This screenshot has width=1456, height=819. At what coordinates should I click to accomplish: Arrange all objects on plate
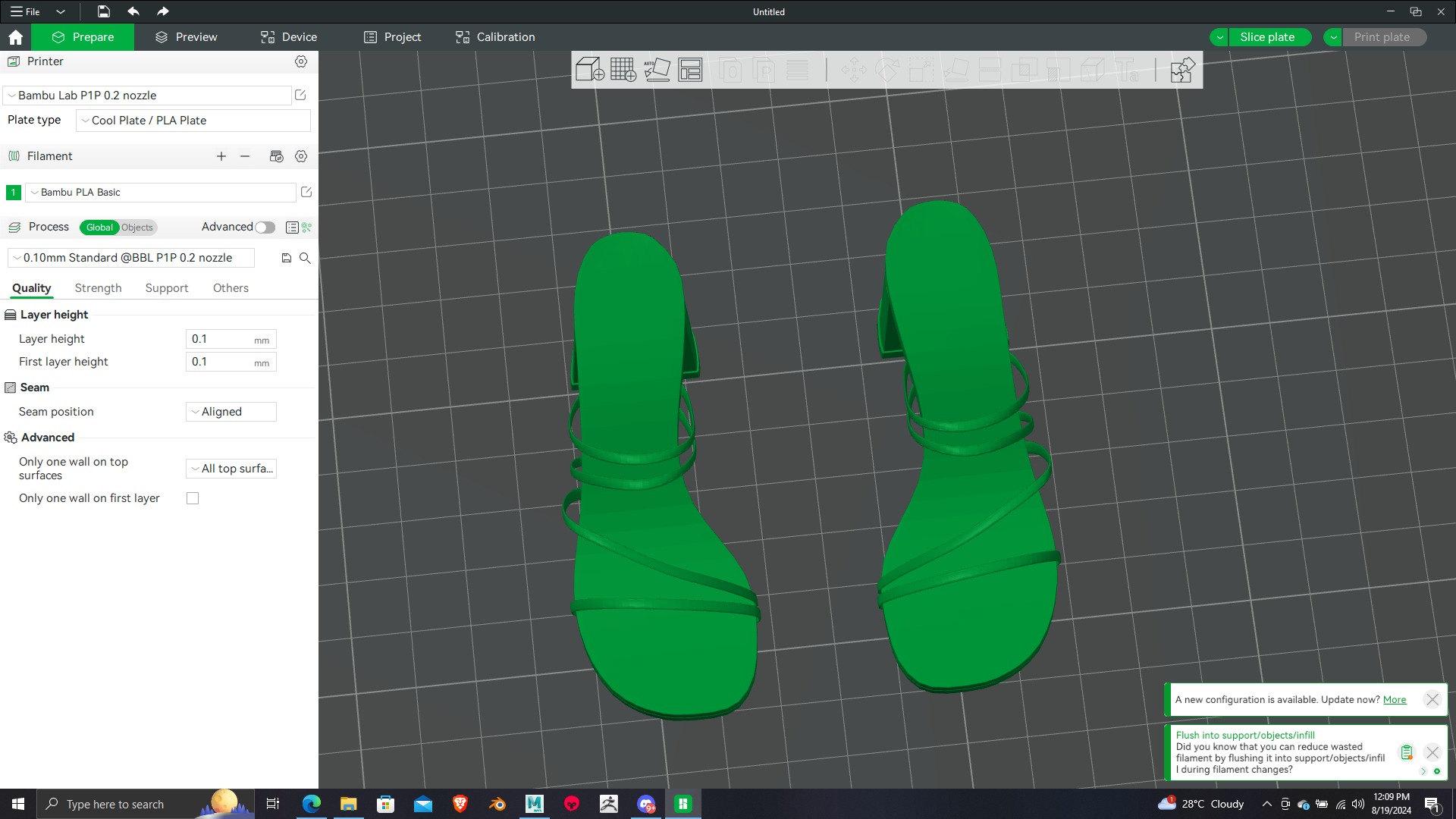click(x=690, y=70)
